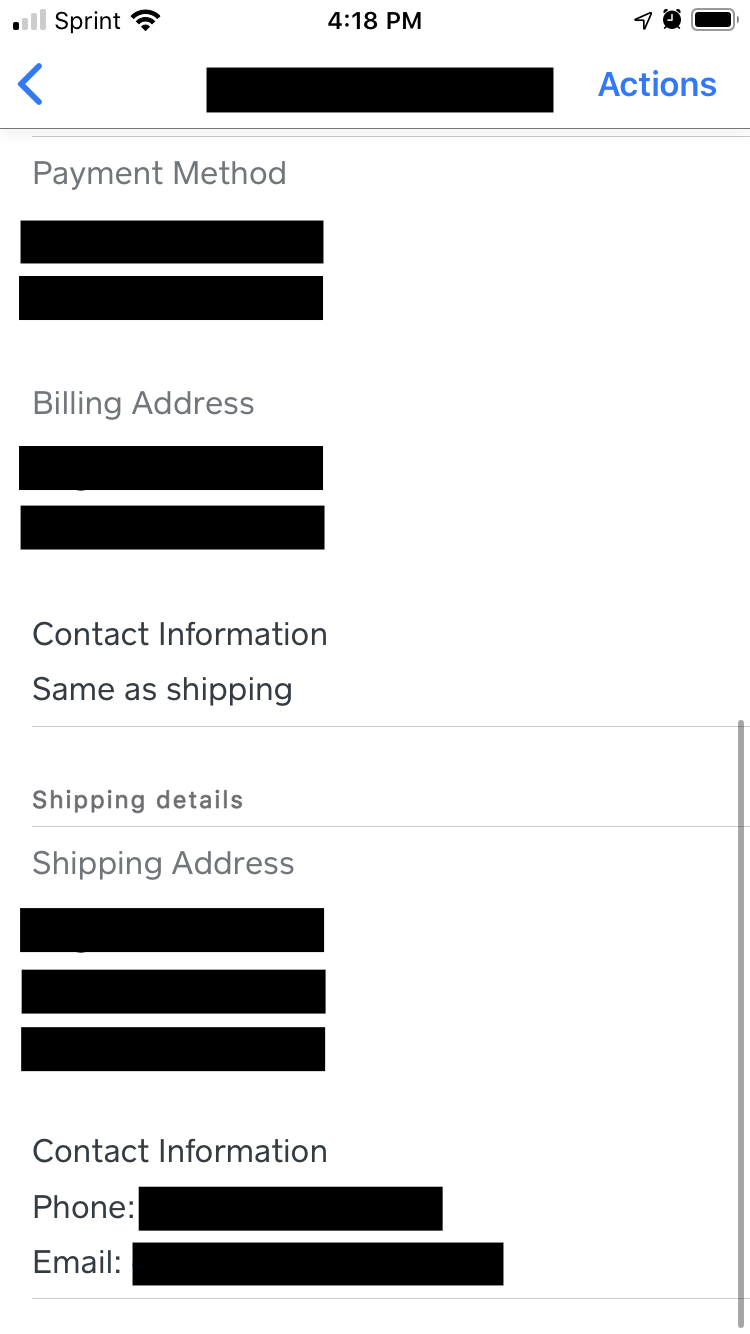Tap the Phone: label
Image resolution: width=750 pixels, height=1334 pixels.
83,1207
